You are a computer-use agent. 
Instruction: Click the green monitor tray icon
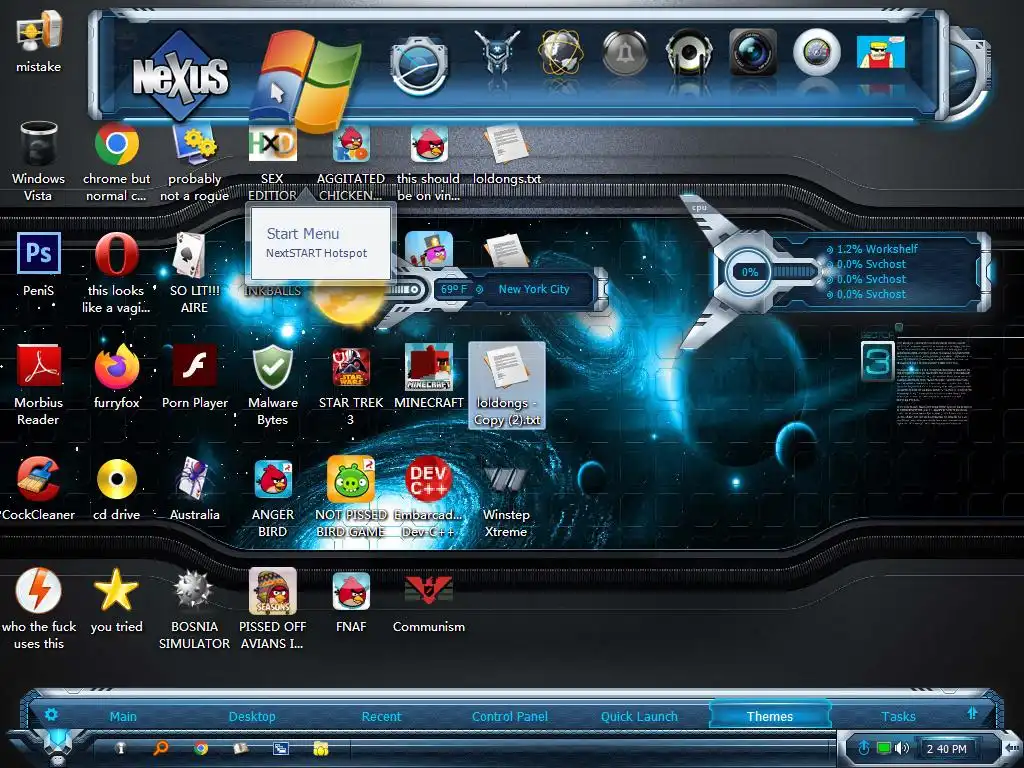tap(884, 748)
